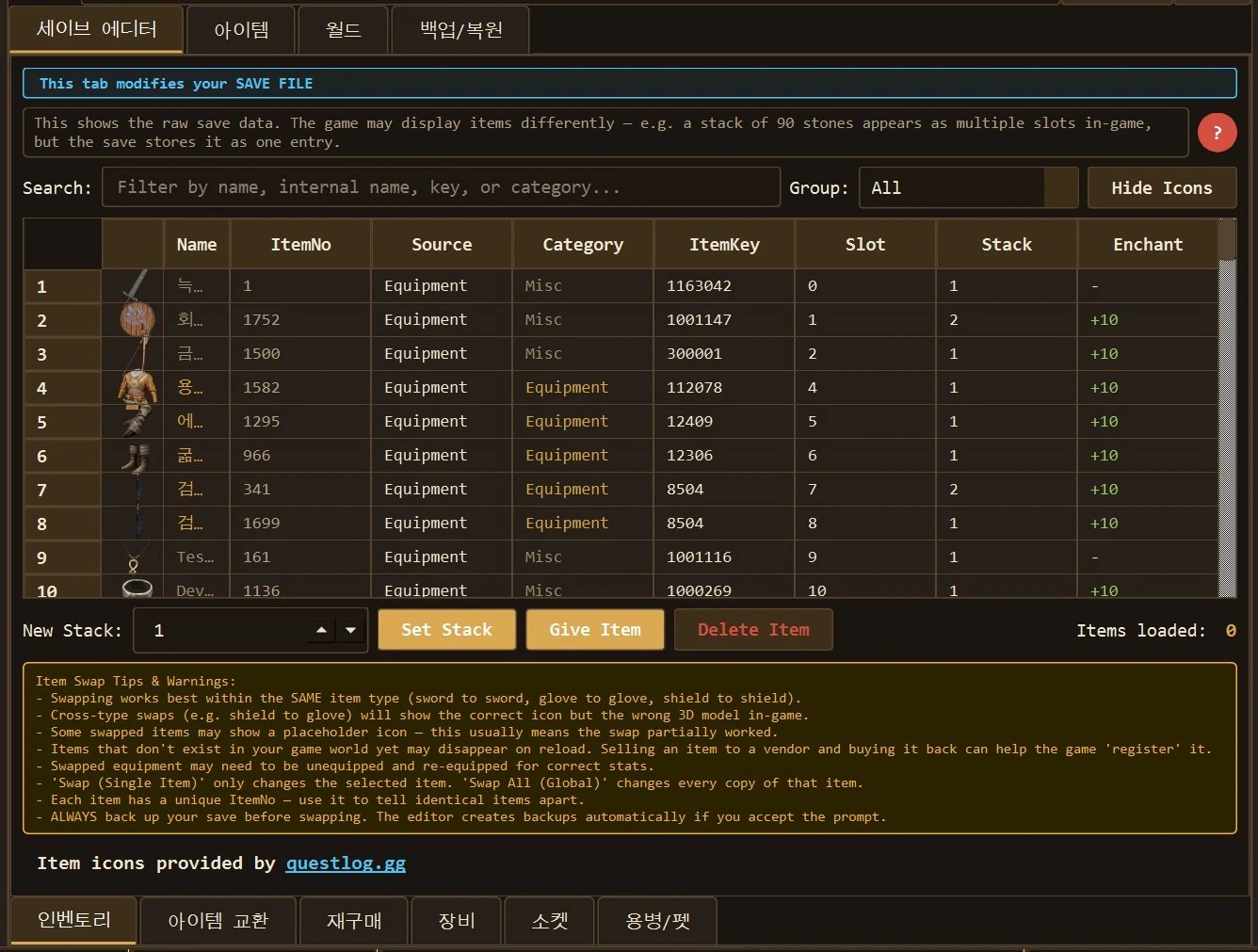This screenshot has width=1258, height=952.
Task: Click the Hide Icons button
Action: (x=1162, y=187)
